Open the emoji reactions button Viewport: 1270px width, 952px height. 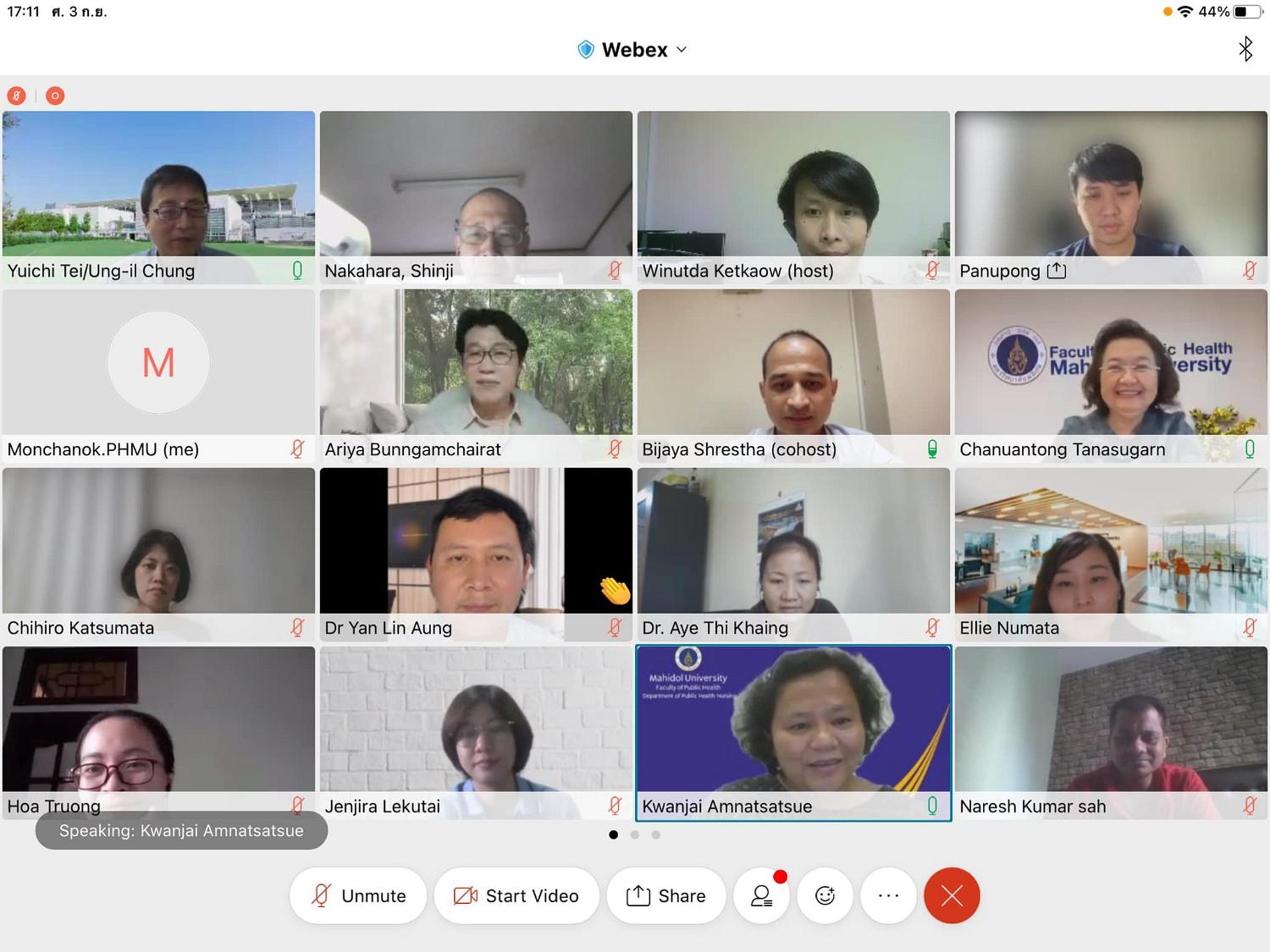[825, 895]
